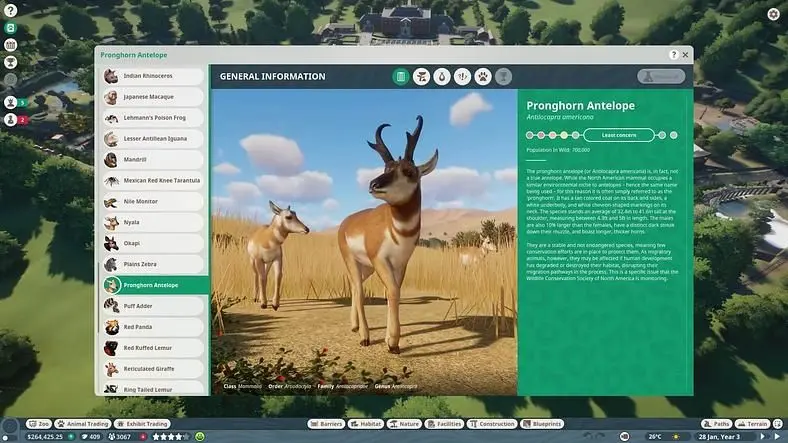Select Ring Tailed Lemur in the list

pyautogui.click(x=153, y=389)
